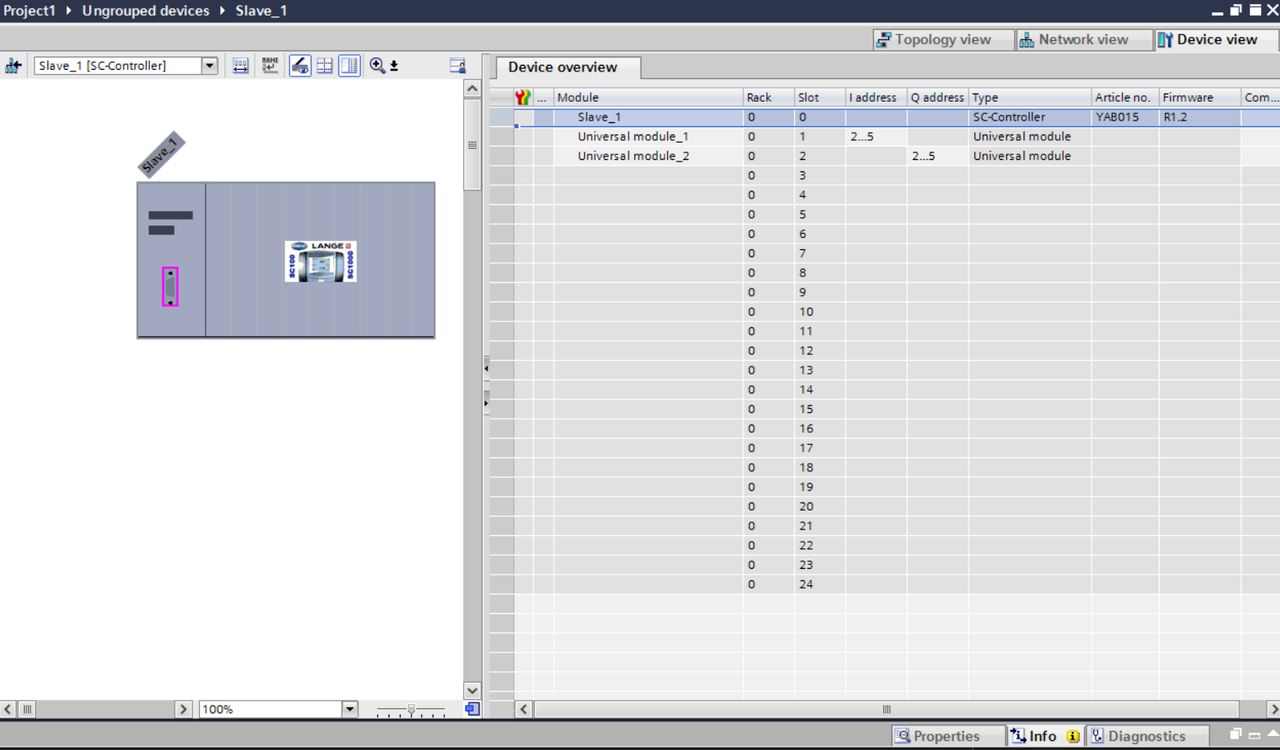1280x750 pixels.
Task: Click Q address cell 2...5 of Universal module_2
Action: [938, 156]
